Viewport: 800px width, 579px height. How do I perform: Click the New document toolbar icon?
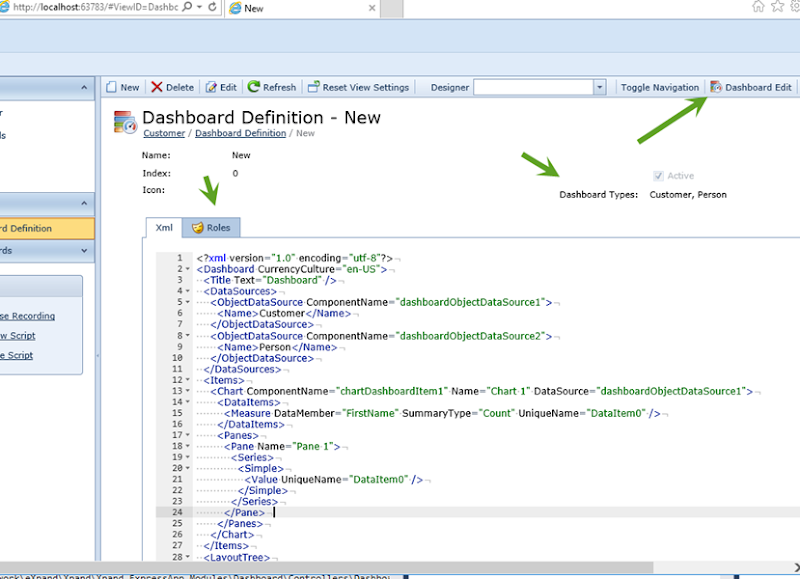tap(112, 87)
